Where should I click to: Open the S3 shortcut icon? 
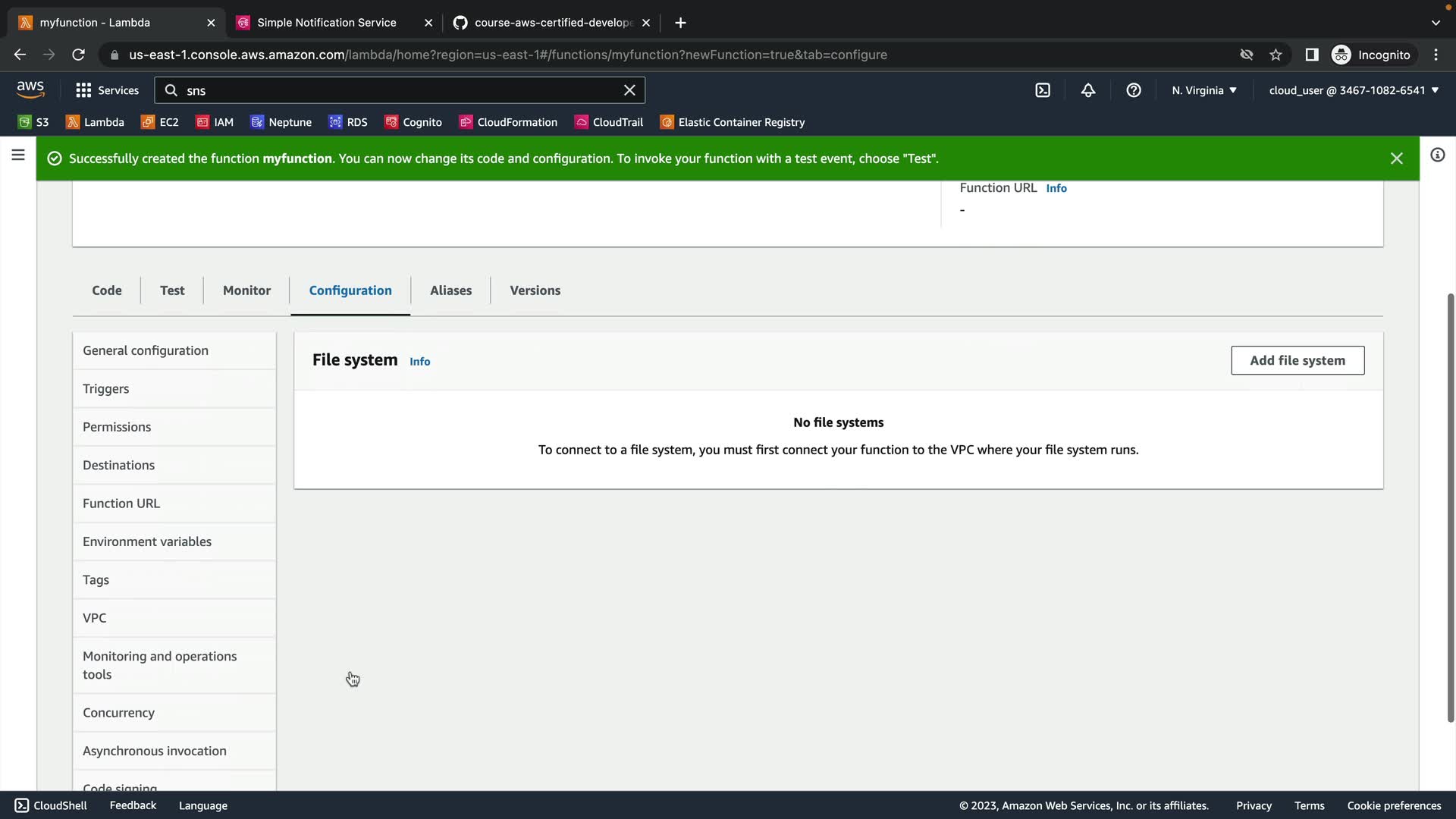click(x=25, y=122)
